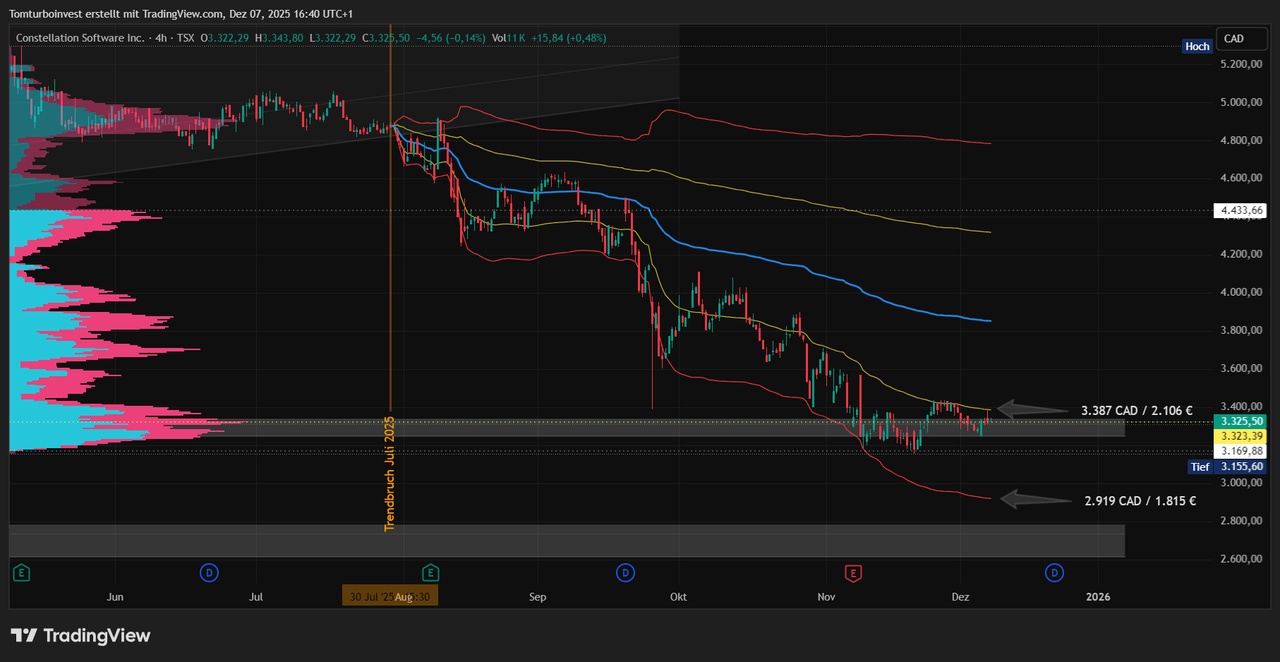Click the green 3.325,50 current price label
This screenshot has width=1280, height=662.
point(1241,422)
